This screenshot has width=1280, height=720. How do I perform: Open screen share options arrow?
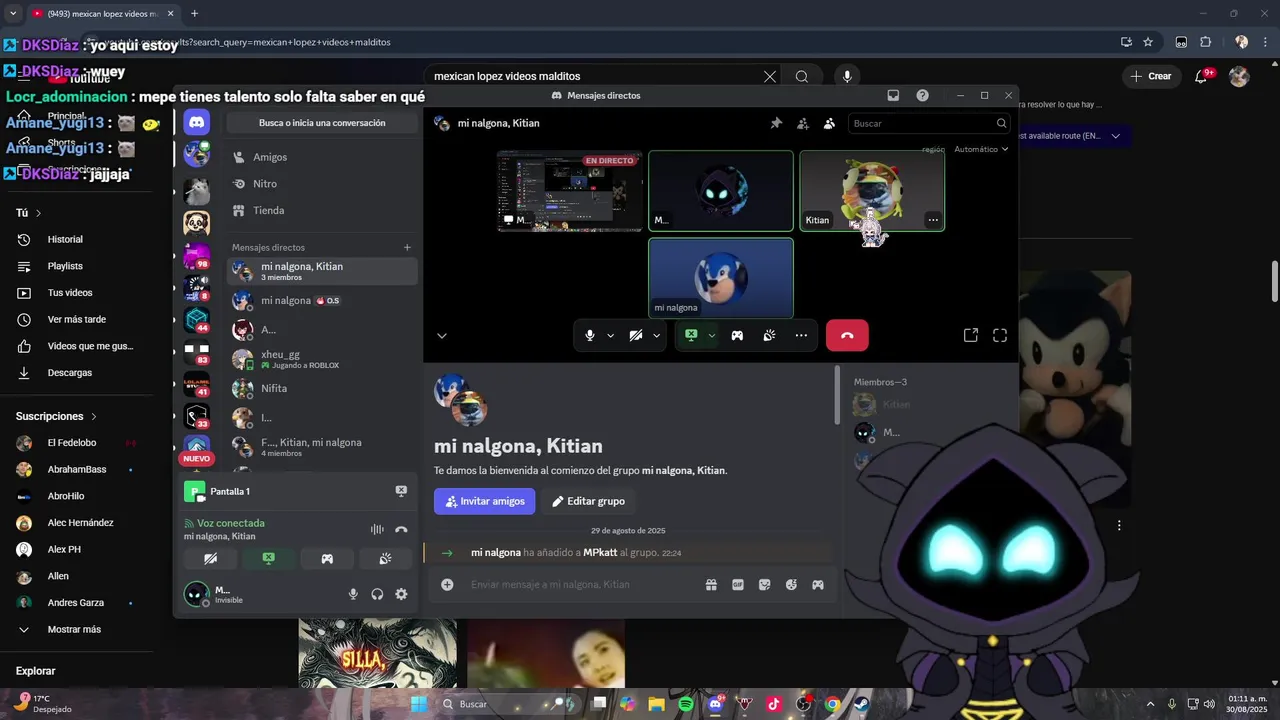(x=711, y=336)
